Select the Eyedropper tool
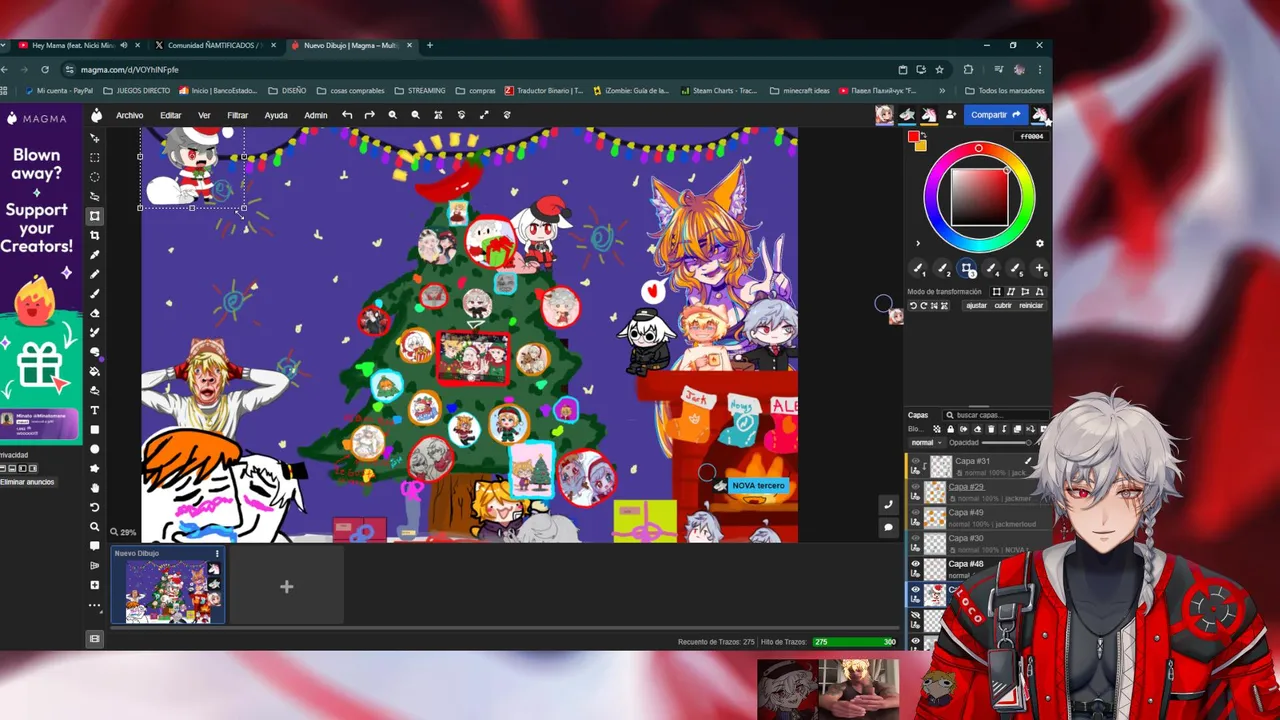Viewport: 1280px width, 720px height. [x=95, y=255]
